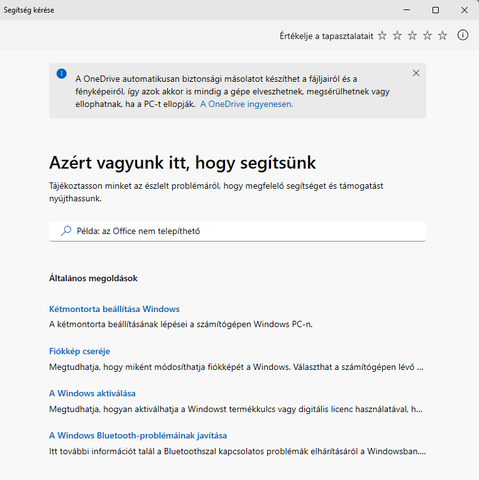Minimize the Segítség kérése window

pos(407,10)
